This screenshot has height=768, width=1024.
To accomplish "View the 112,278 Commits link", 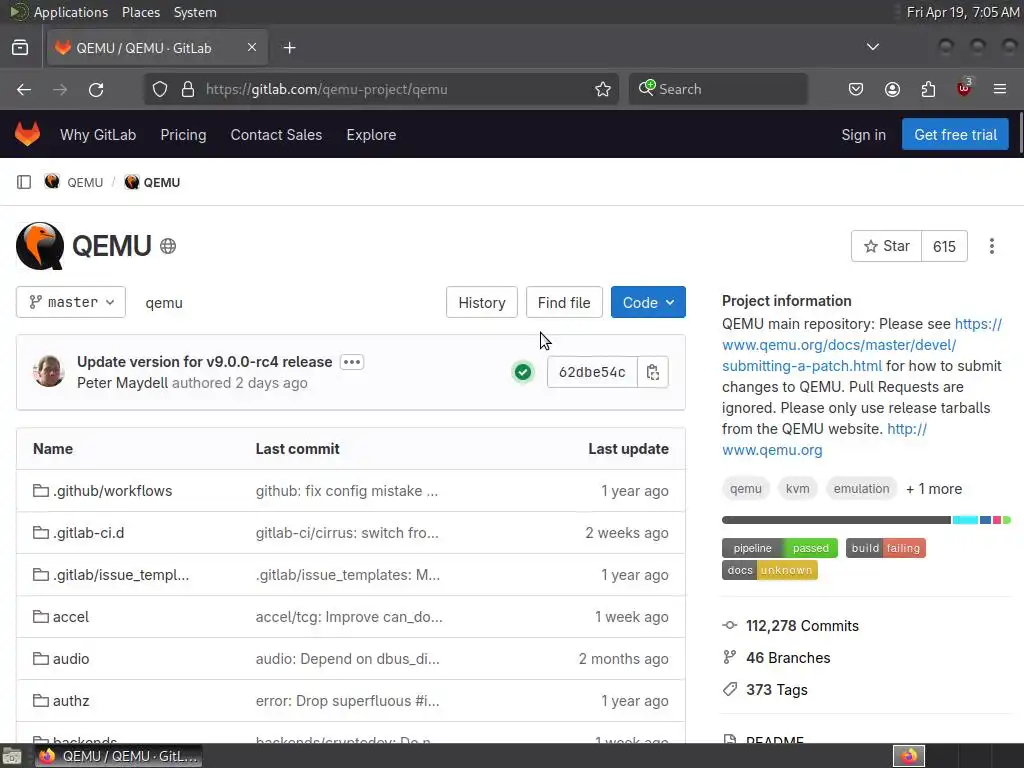I will (802, 626).
